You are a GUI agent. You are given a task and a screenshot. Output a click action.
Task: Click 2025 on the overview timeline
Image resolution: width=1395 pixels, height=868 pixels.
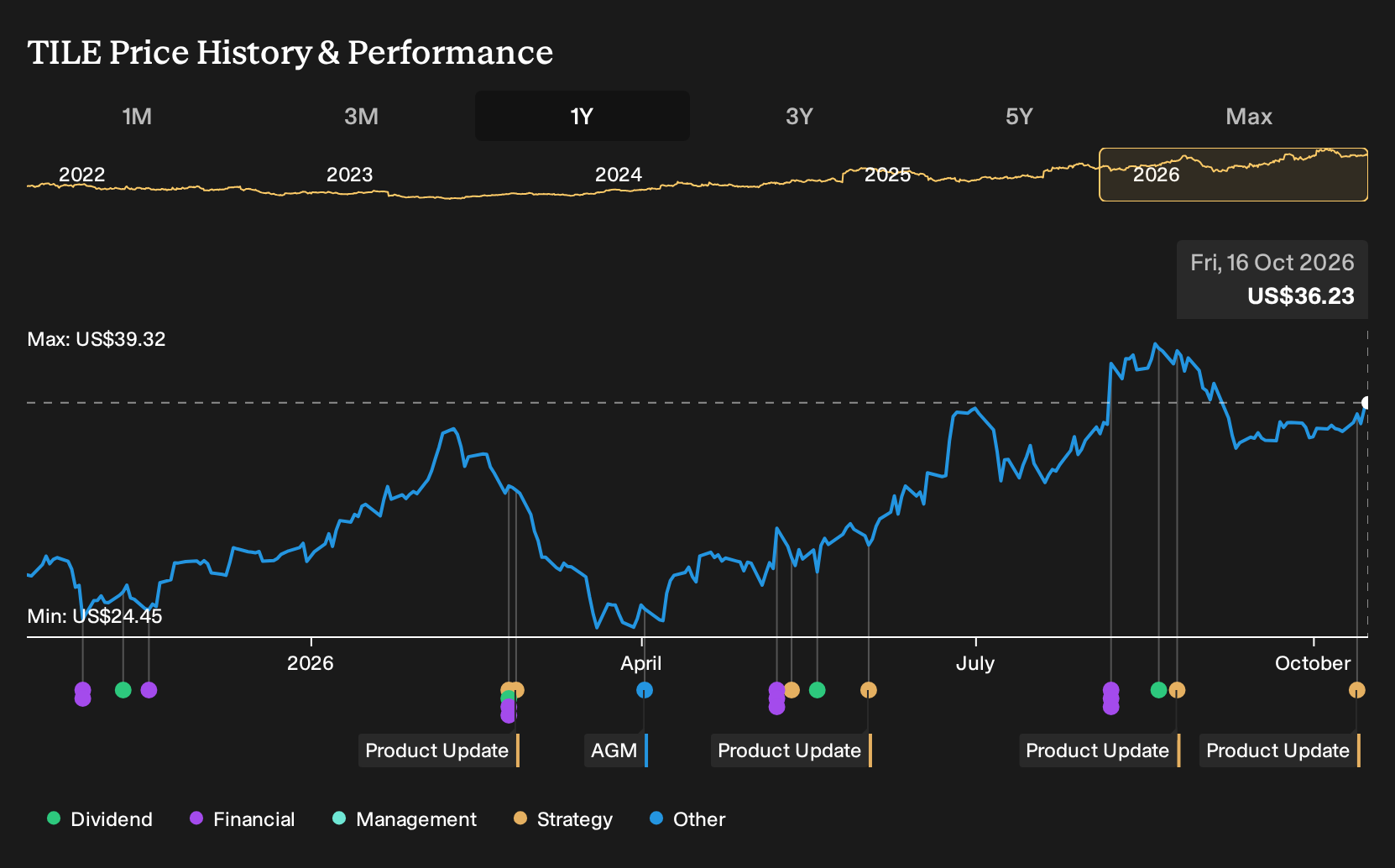tap(888, 175)
